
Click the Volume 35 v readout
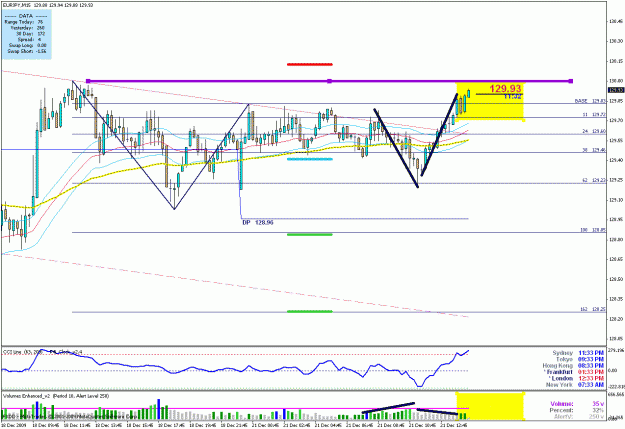click(x=577, y=404)
